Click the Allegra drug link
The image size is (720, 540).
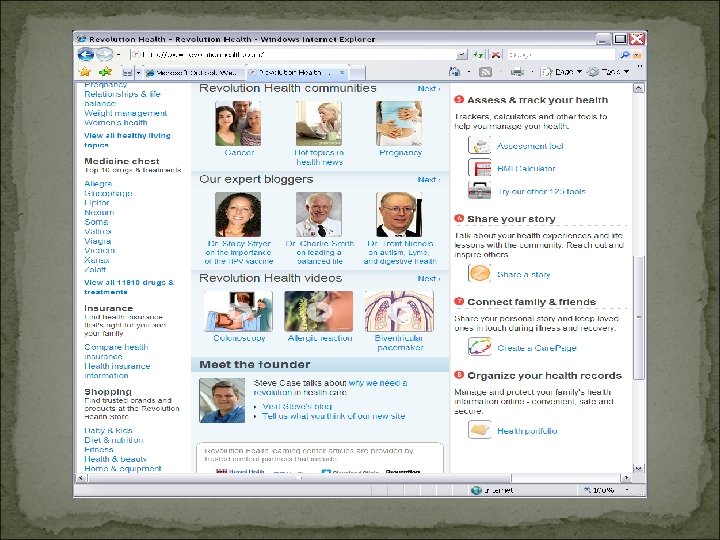coord(98,184)
